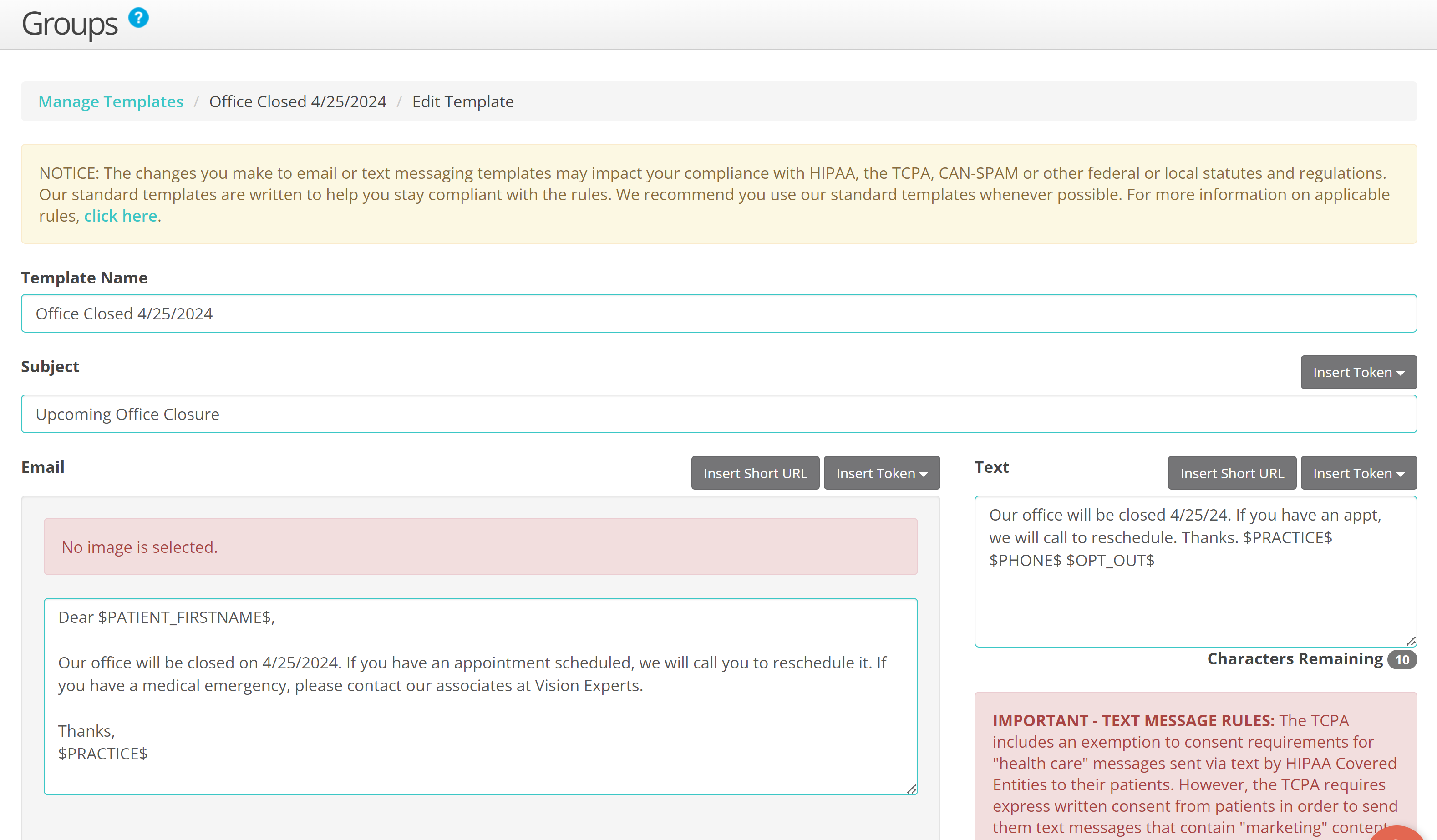Focus the Subject input field
This screenshot has width=1437, height=840.
point(718,414)
